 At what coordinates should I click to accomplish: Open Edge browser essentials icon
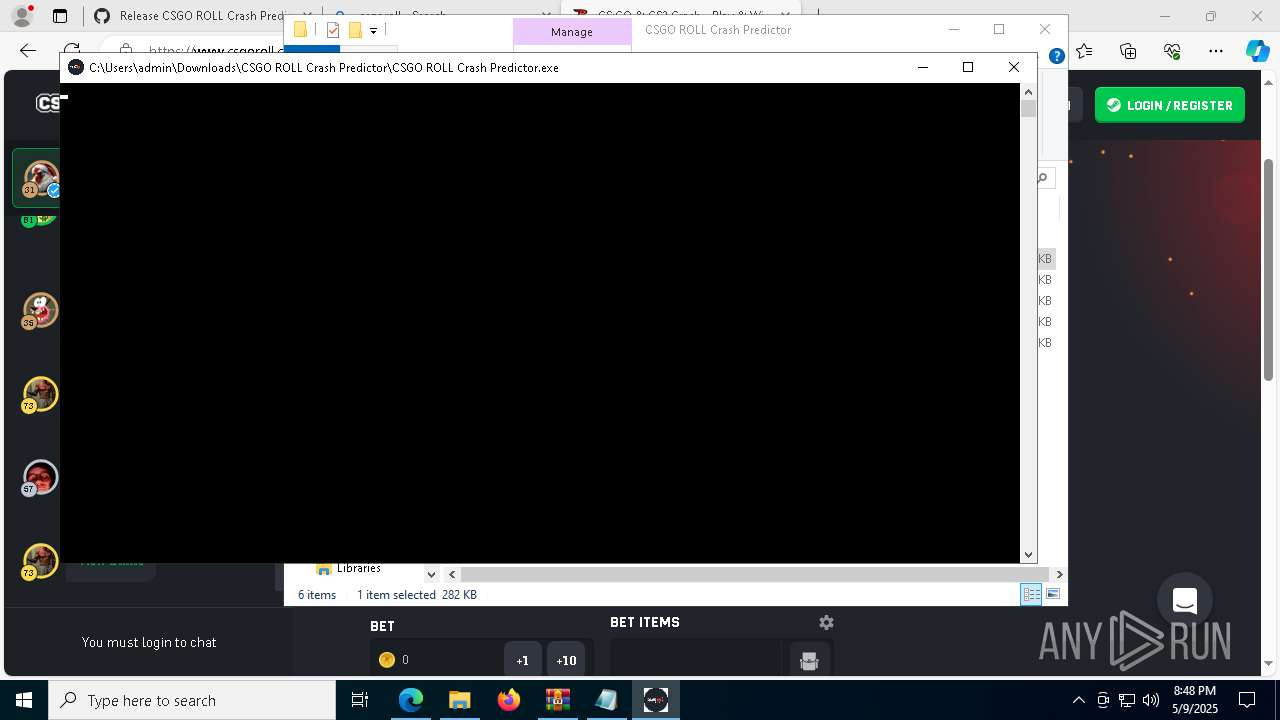pos(1172,51)
